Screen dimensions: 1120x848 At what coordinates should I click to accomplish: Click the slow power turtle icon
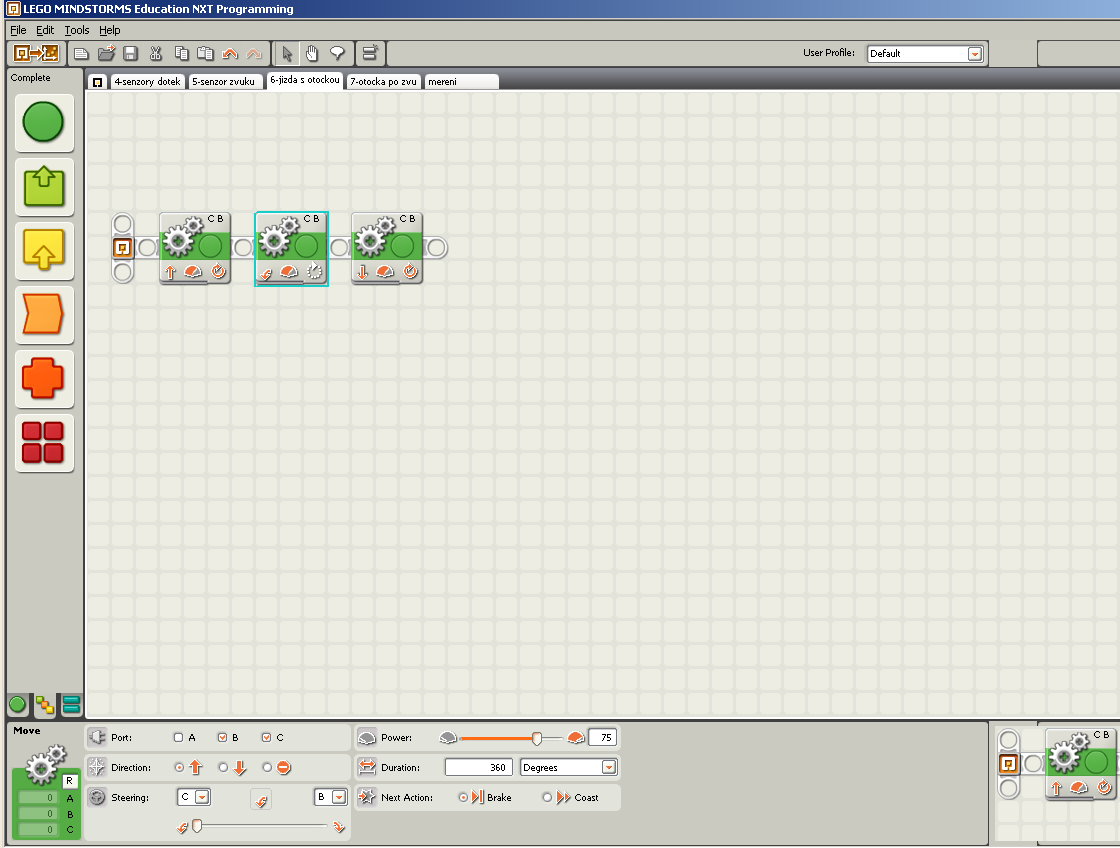coord(448,737)
